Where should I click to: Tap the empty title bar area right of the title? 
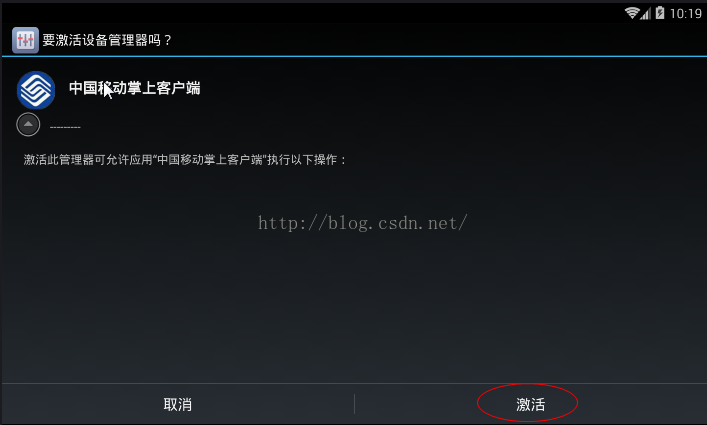coord(437,40)
